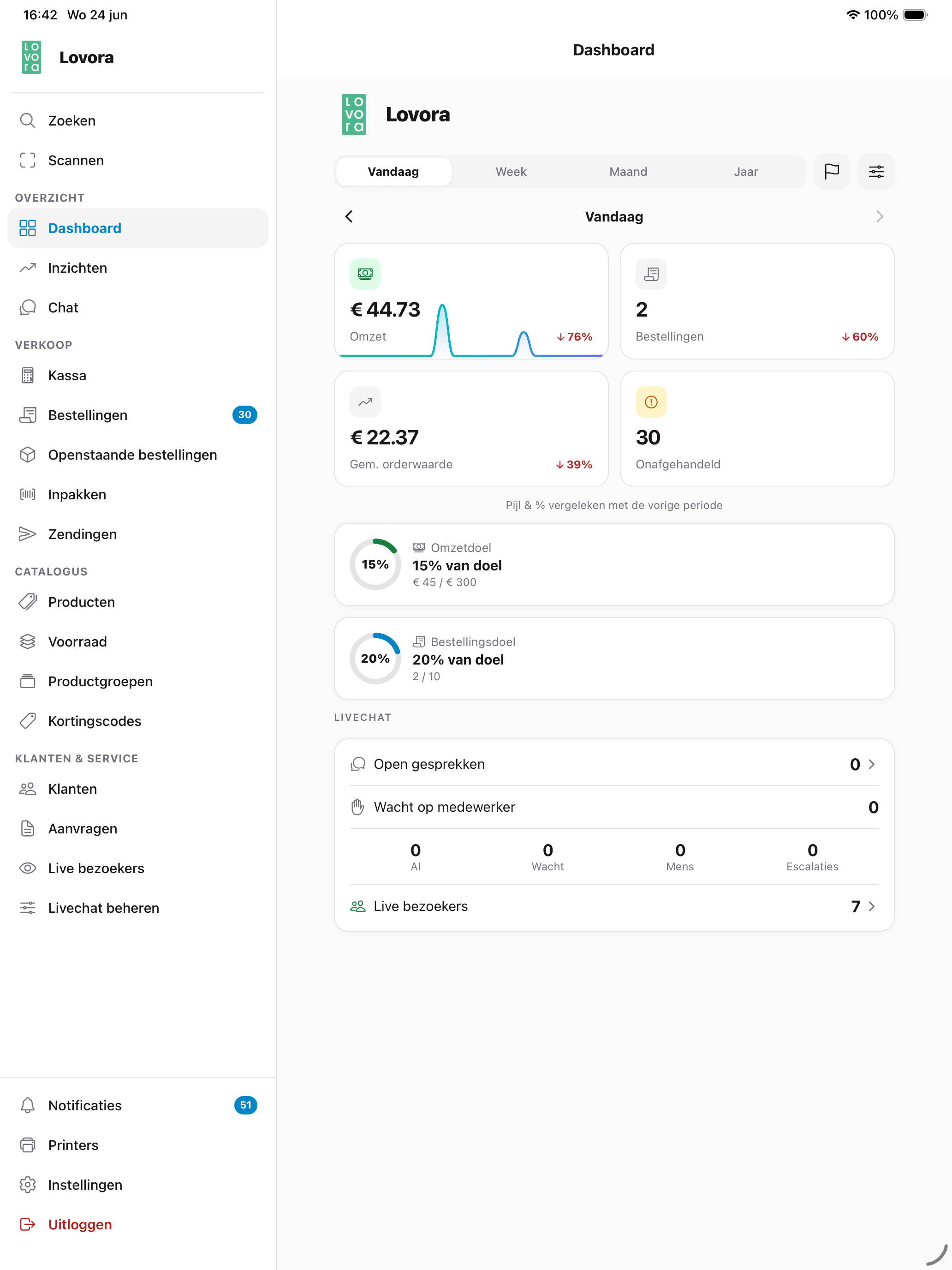This screenshot has height=1270, width=952.
Task: Click the Notificaties bell icon
Action: [28, 1105]
